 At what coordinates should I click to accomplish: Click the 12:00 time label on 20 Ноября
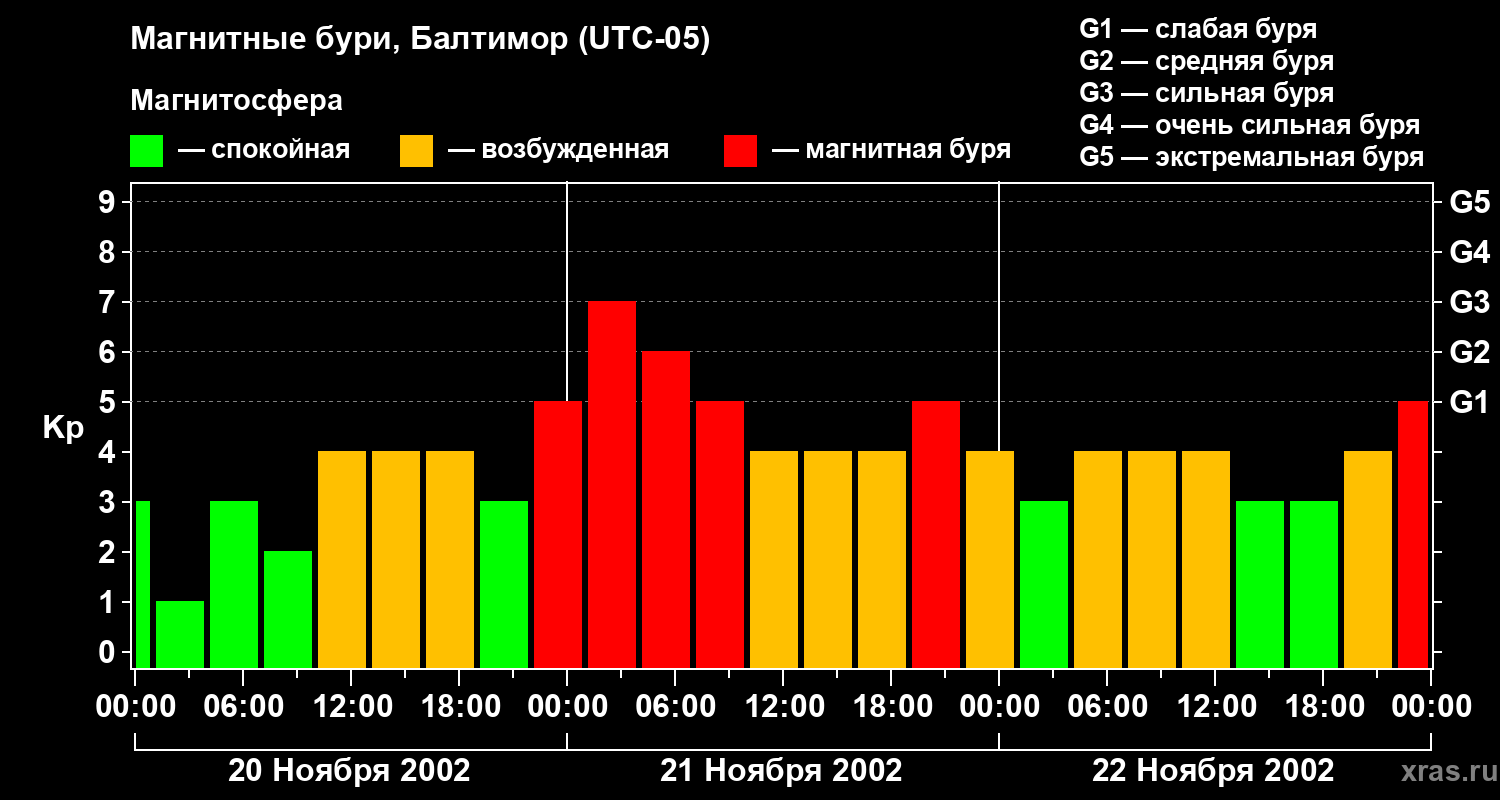coord(351,707)
